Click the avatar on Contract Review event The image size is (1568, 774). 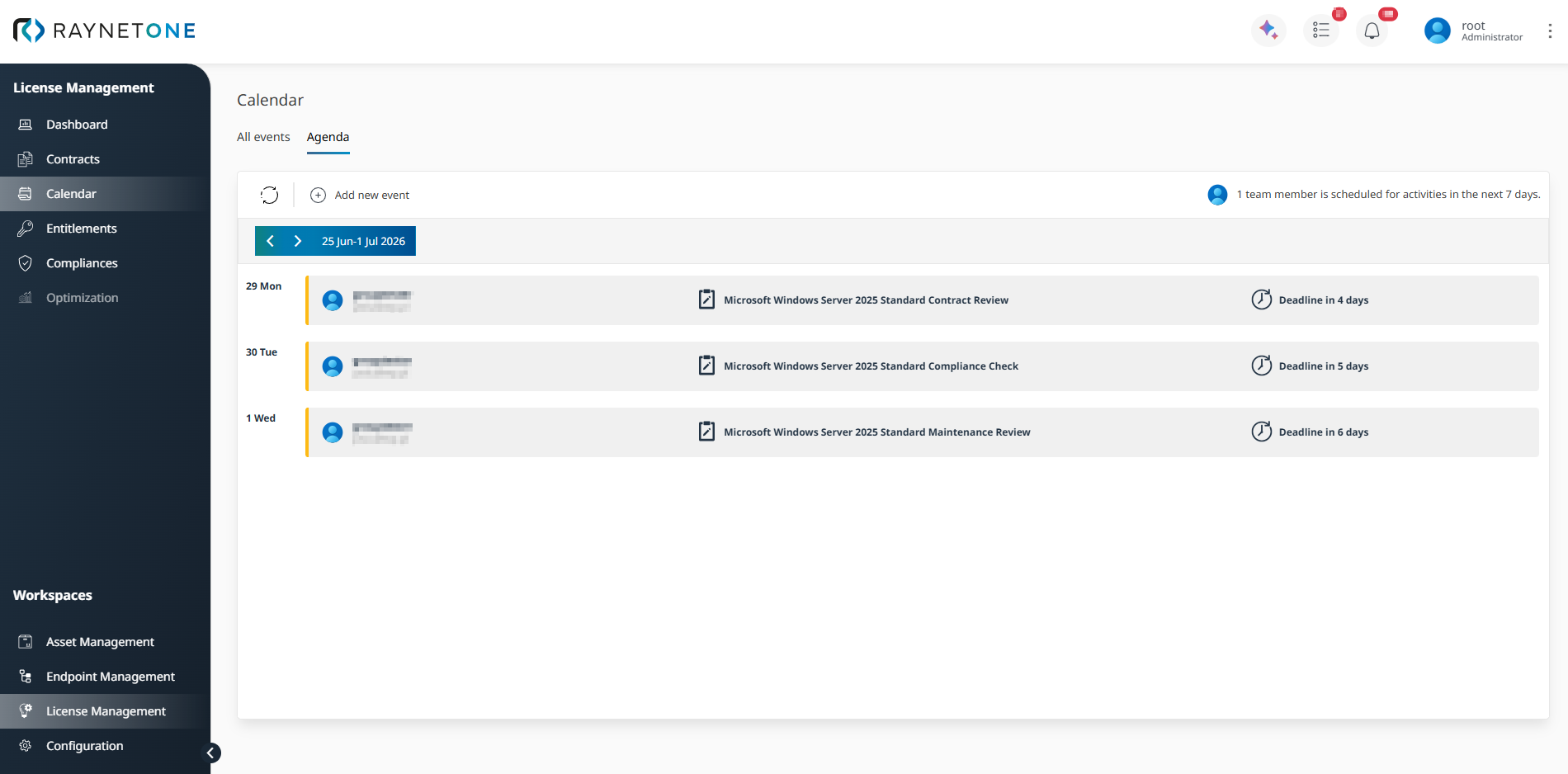tap(333, 300)
